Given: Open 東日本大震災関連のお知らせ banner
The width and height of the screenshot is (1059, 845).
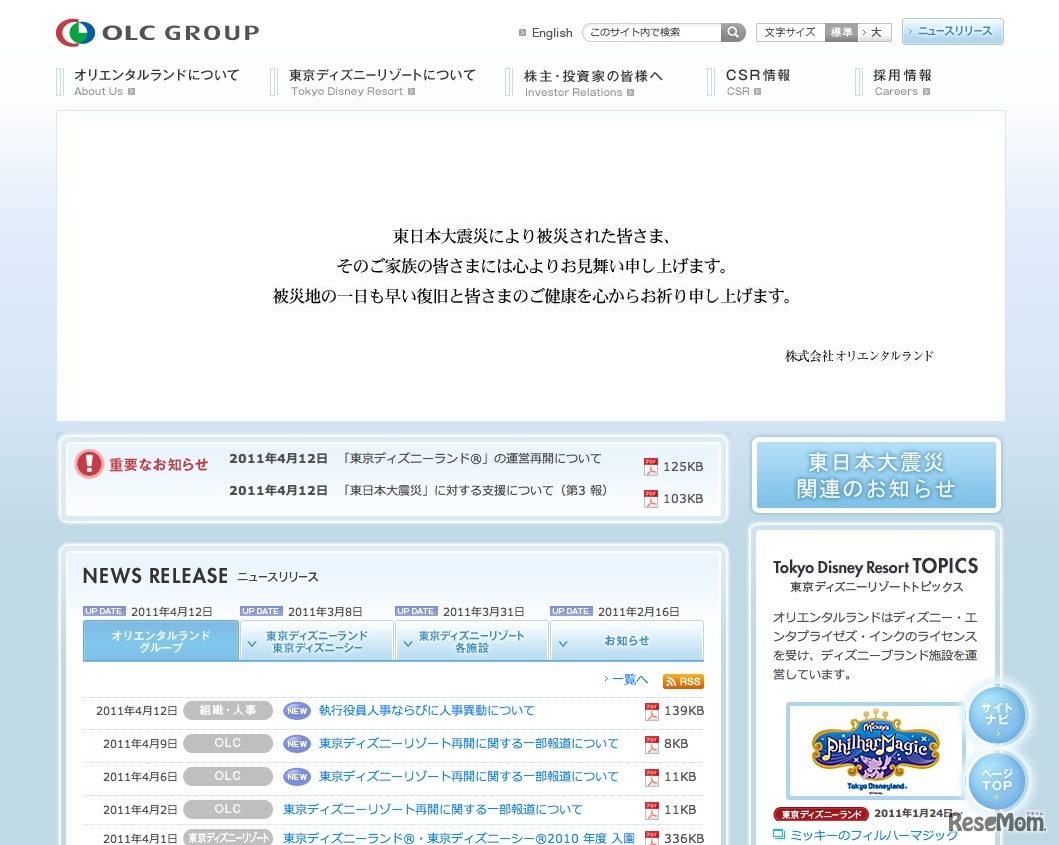Looking at the screenshot, I should (x=876, y=475).
